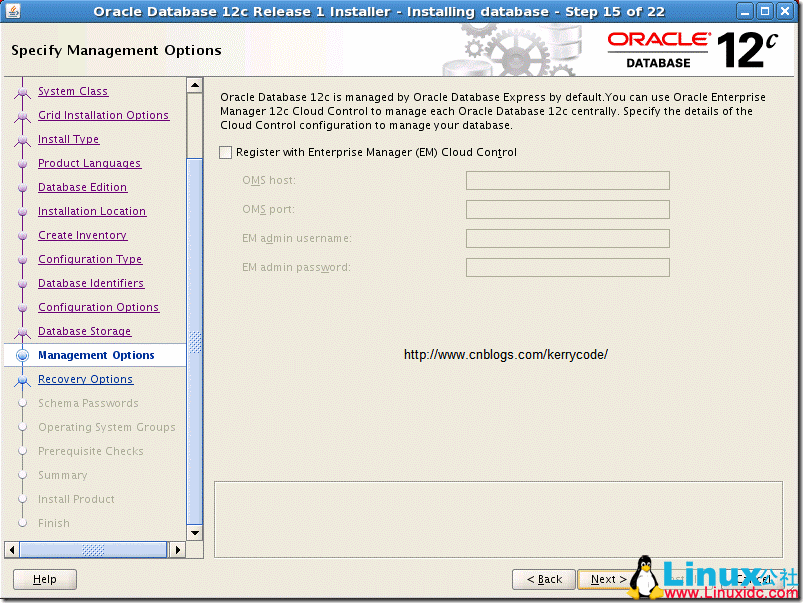This screenshot has width=803, height=603.
Task: Click the completed arrow icon beside Database Storage
Action: pos(20,331)
